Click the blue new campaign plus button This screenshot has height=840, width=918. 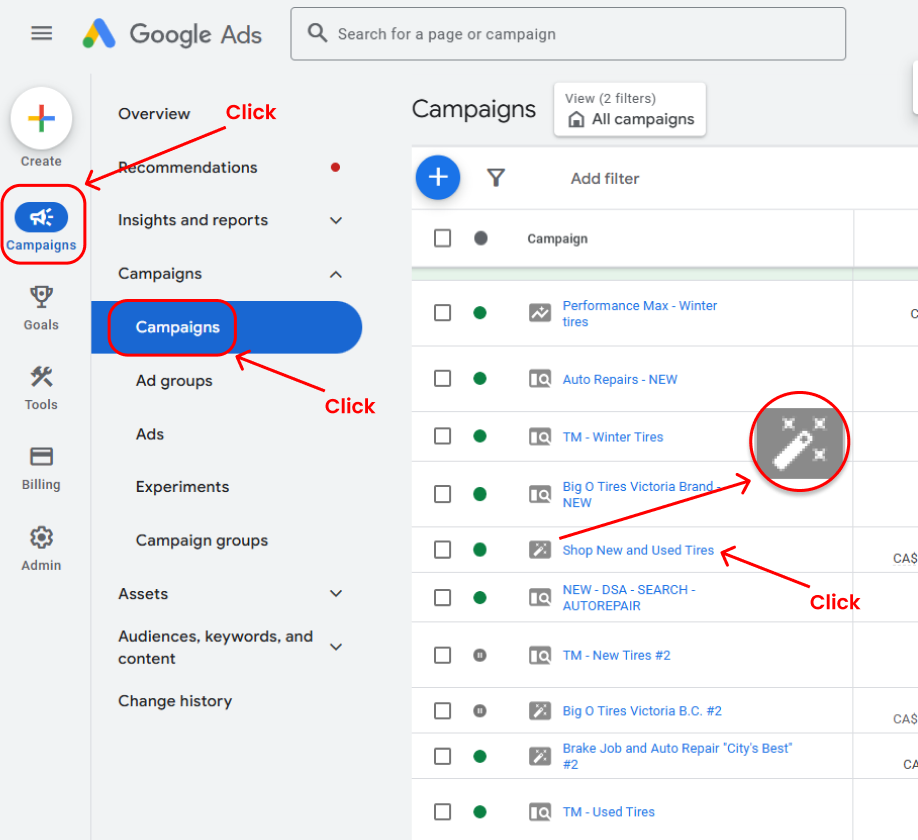point(437,178)
